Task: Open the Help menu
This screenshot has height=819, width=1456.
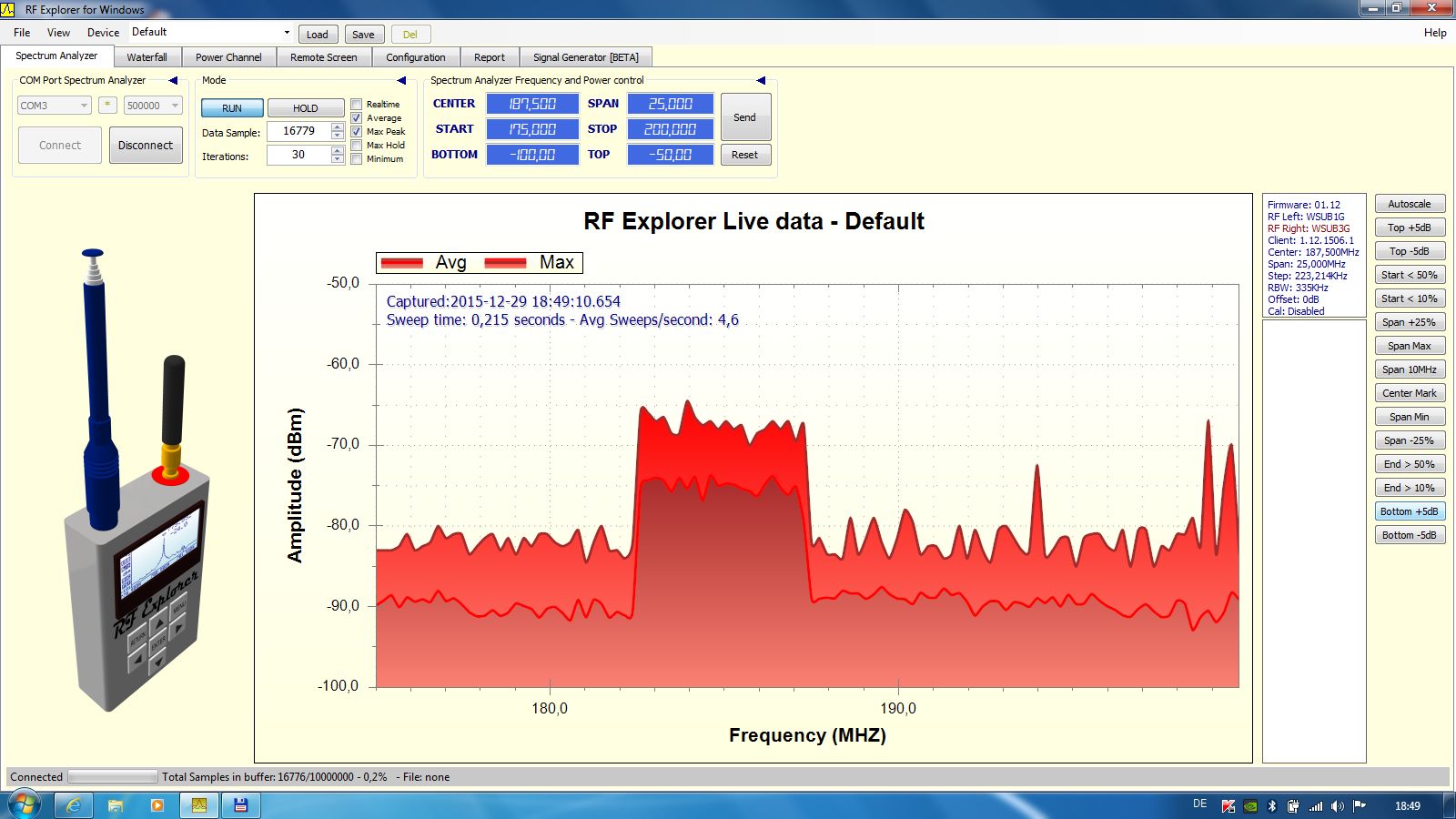Action: [1435, 33]
